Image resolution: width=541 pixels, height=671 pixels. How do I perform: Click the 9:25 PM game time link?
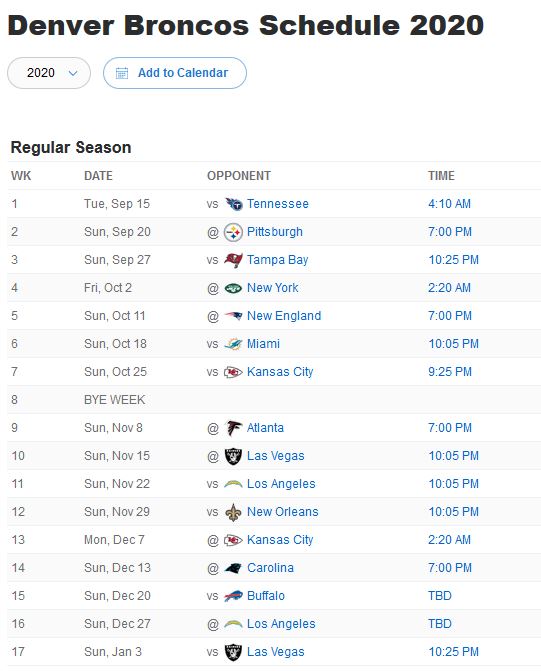coord(449,372)
